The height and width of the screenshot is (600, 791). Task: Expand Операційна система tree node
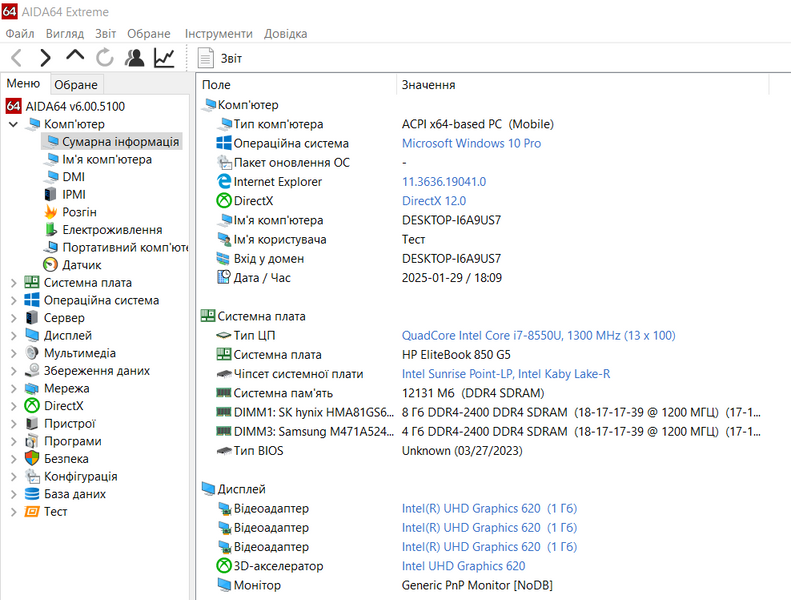14,301
